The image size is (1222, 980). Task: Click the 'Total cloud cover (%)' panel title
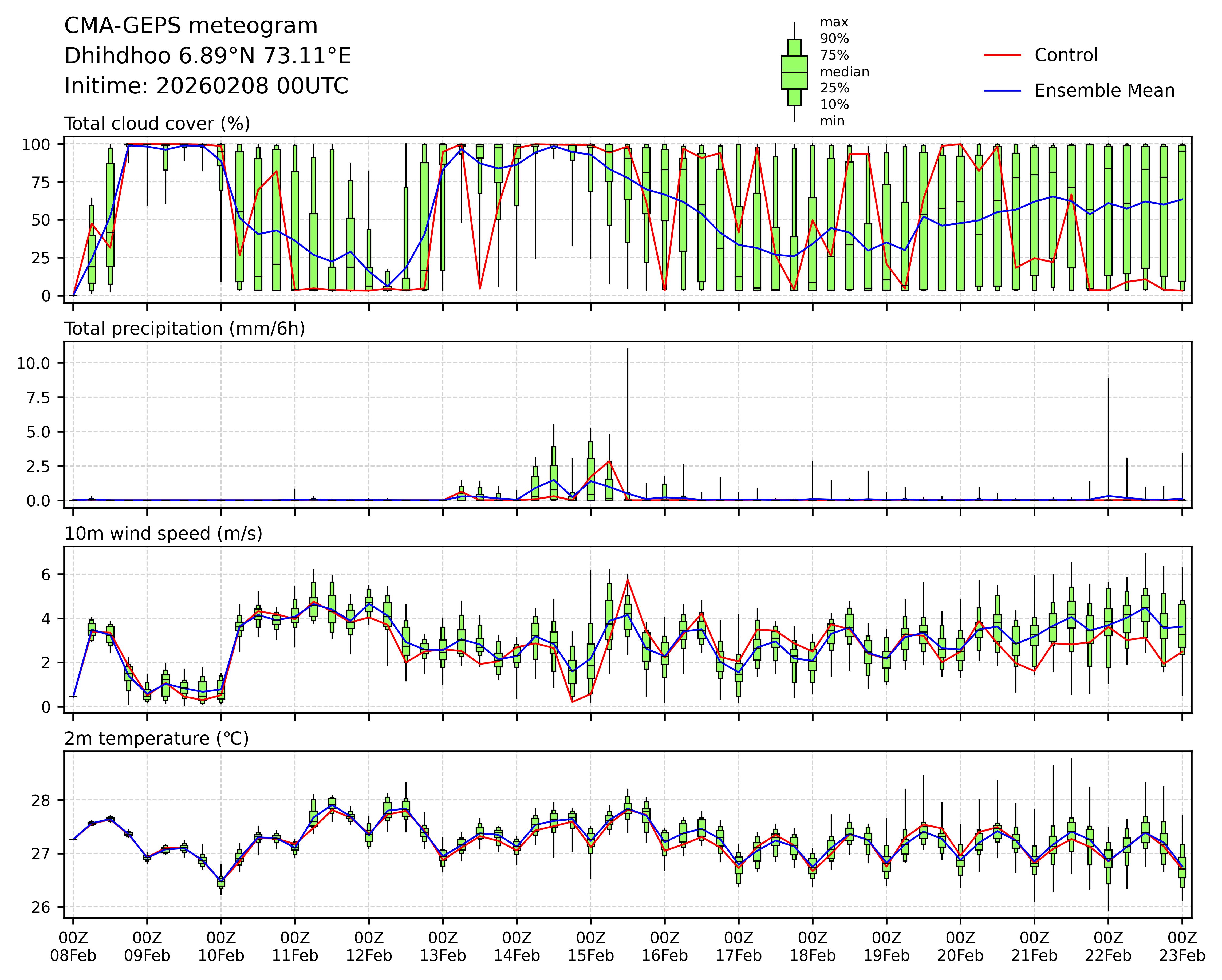point(157,124)
